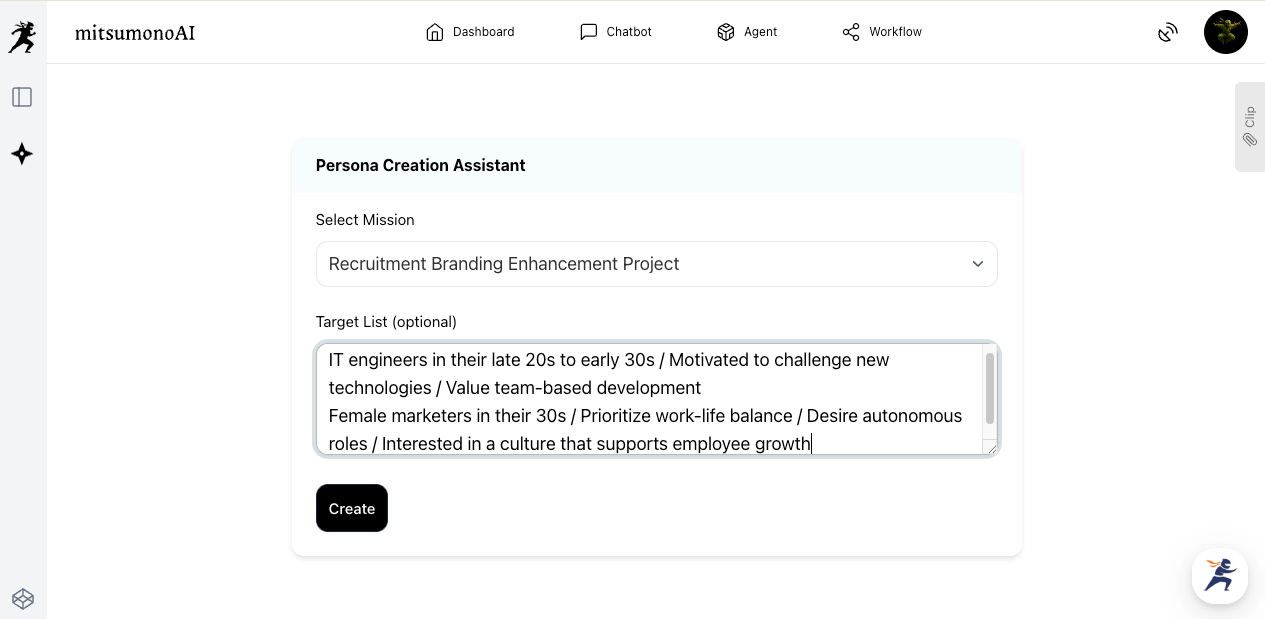This screenshot has height=619, width=1265.
Task: Switch to the Chatbot section
Action: tap(616, 32)
